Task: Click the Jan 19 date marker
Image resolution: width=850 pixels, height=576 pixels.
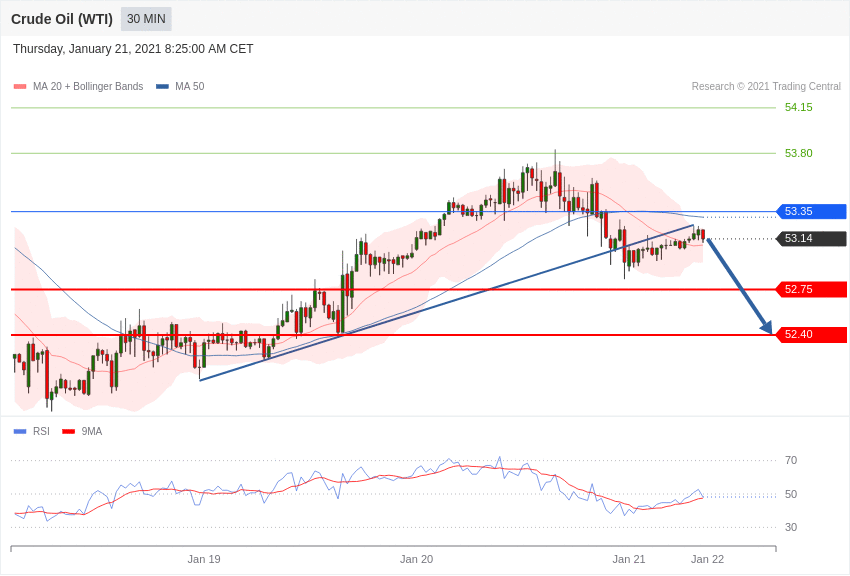Action: pyautogui.click(x=204, y=559)
